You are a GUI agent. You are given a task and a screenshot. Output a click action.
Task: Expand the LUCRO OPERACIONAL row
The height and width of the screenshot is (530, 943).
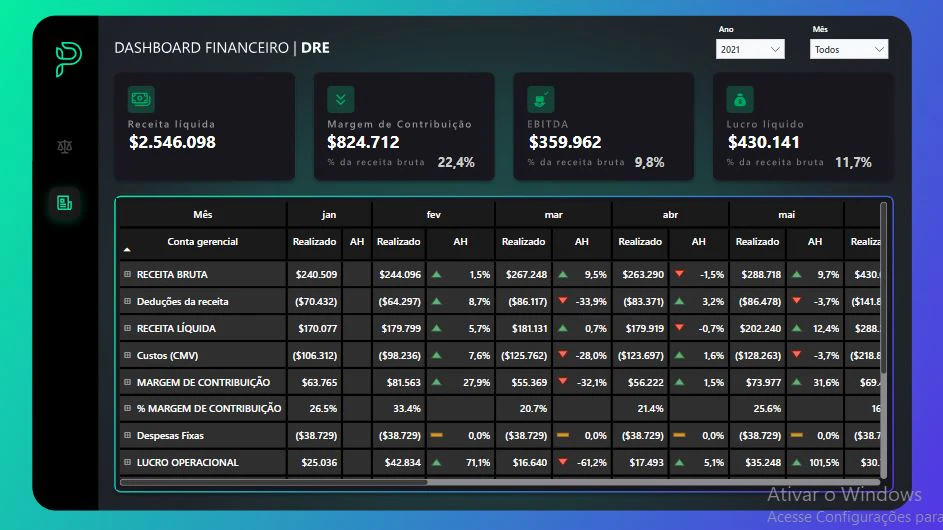[x=127, y=463]
